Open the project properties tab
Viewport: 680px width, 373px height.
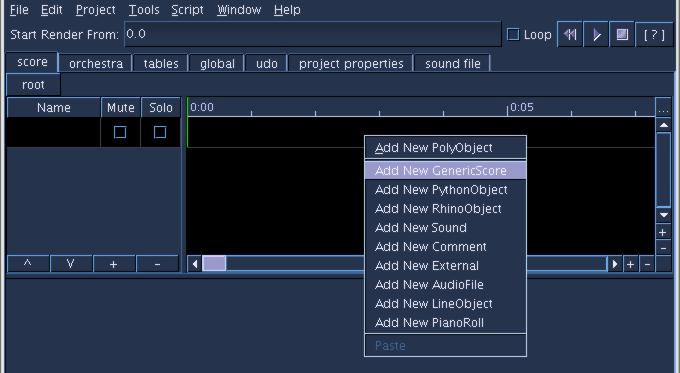click(x=351, y=64)
